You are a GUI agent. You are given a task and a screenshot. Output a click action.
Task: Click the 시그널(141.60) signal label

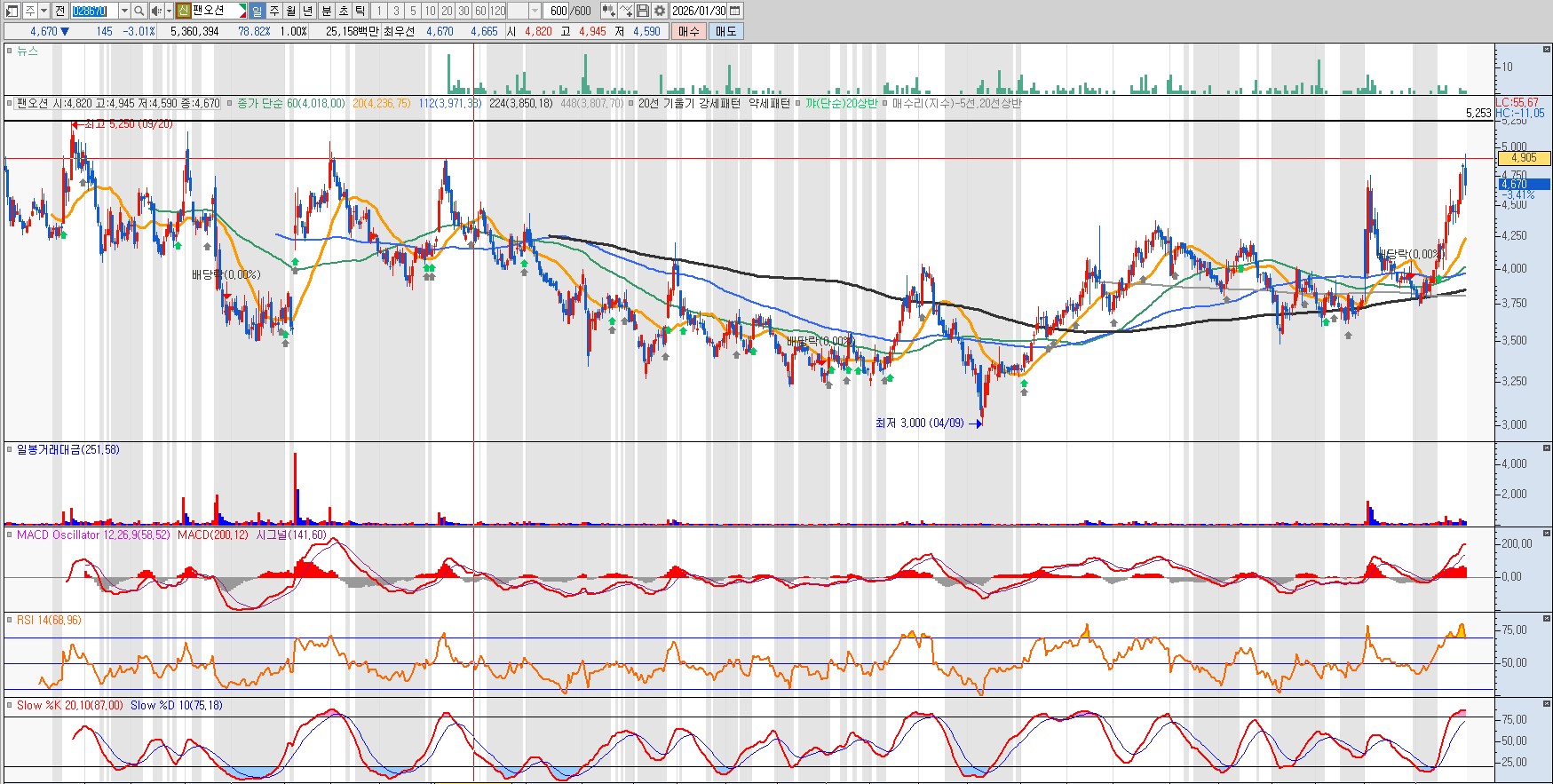[x=291, y=535]
